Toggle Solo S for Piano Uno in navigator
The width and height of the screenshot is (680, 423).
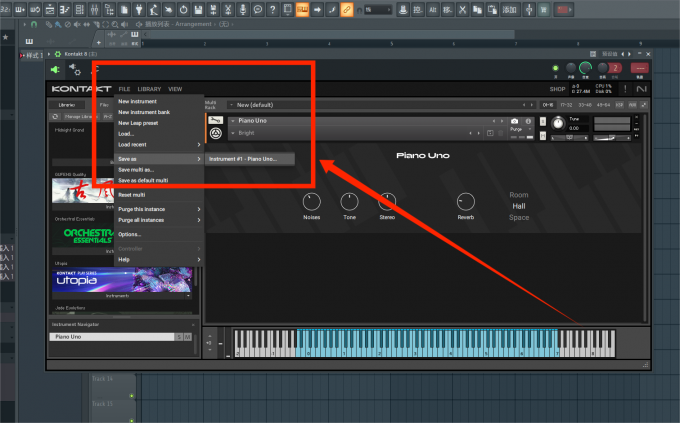[179, 337]
